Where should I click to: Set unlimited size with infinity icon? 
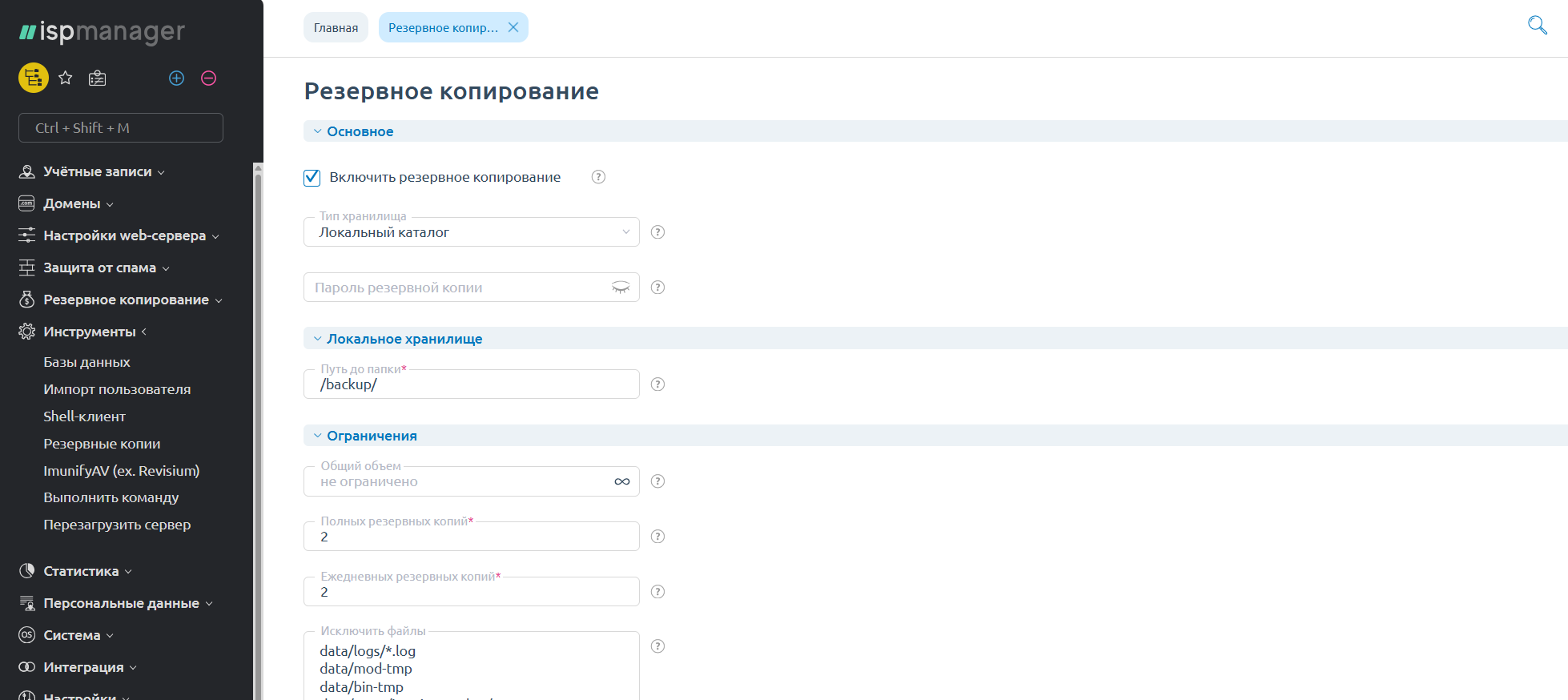[x=621, y=481]
